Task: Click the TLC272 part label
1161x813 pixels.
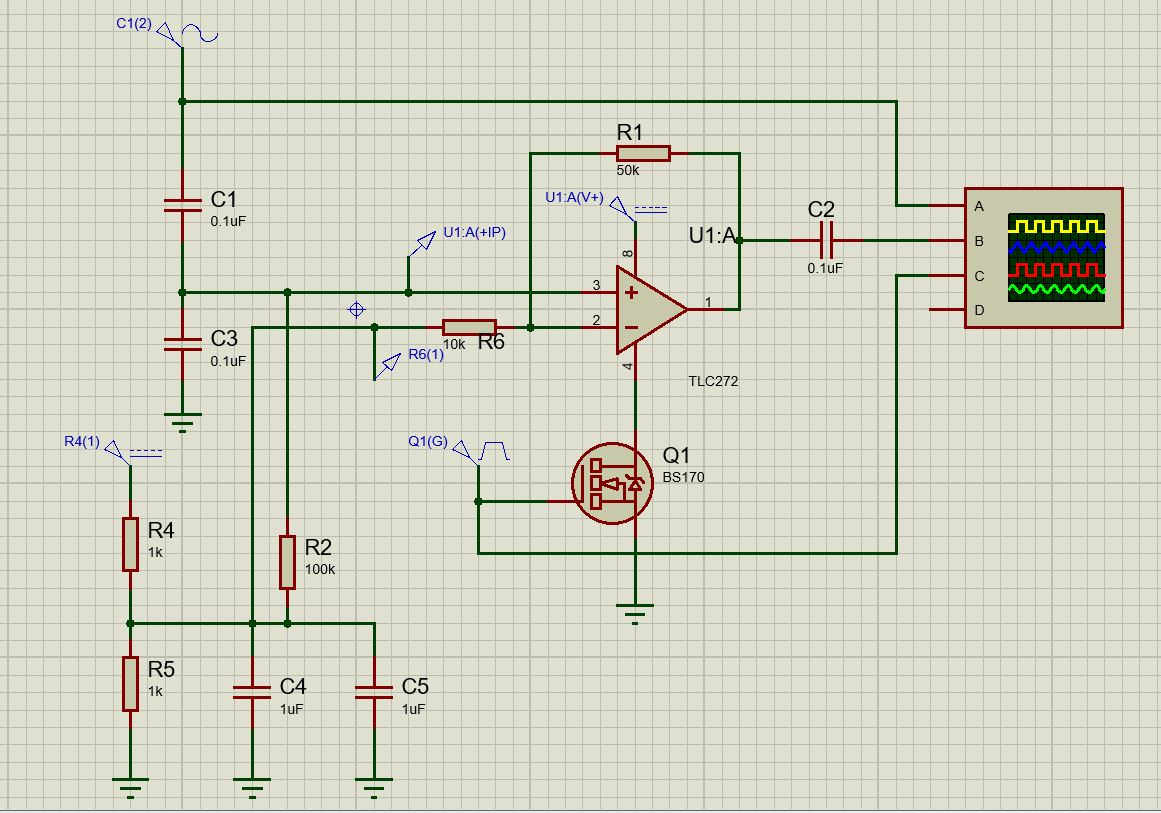Action: point(713,381)
